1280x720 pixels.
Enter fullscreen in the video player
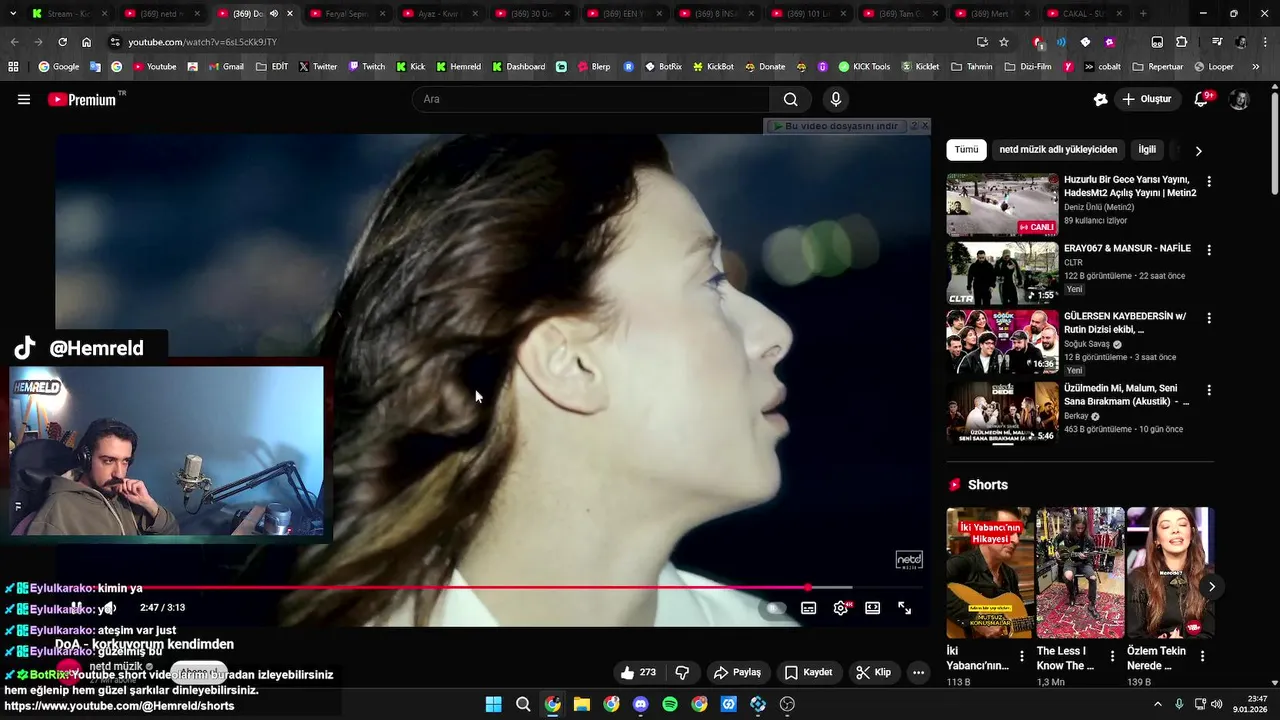[904, 608]
